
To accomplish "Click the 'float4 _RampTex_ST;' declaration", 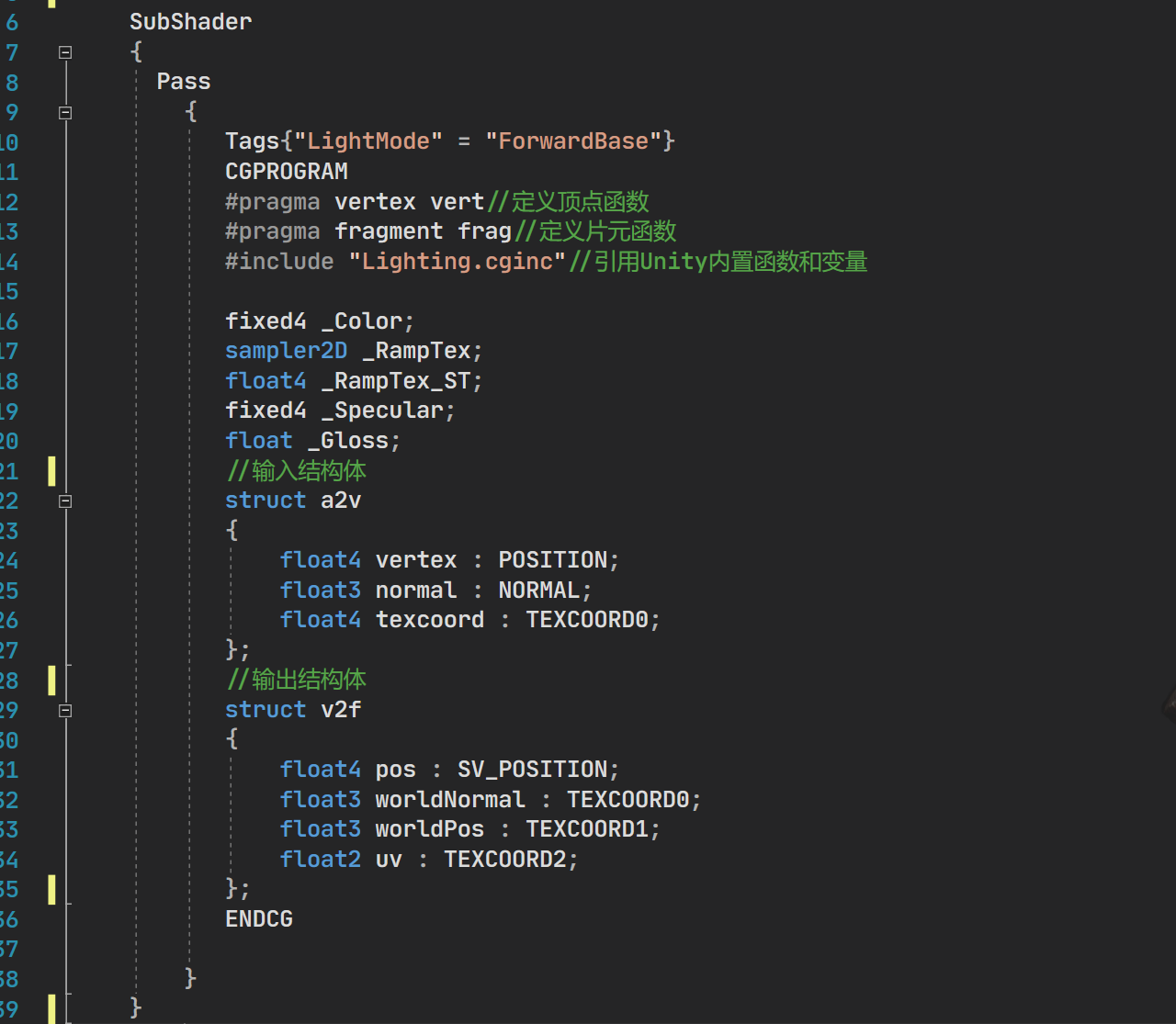I will point(354,381).
